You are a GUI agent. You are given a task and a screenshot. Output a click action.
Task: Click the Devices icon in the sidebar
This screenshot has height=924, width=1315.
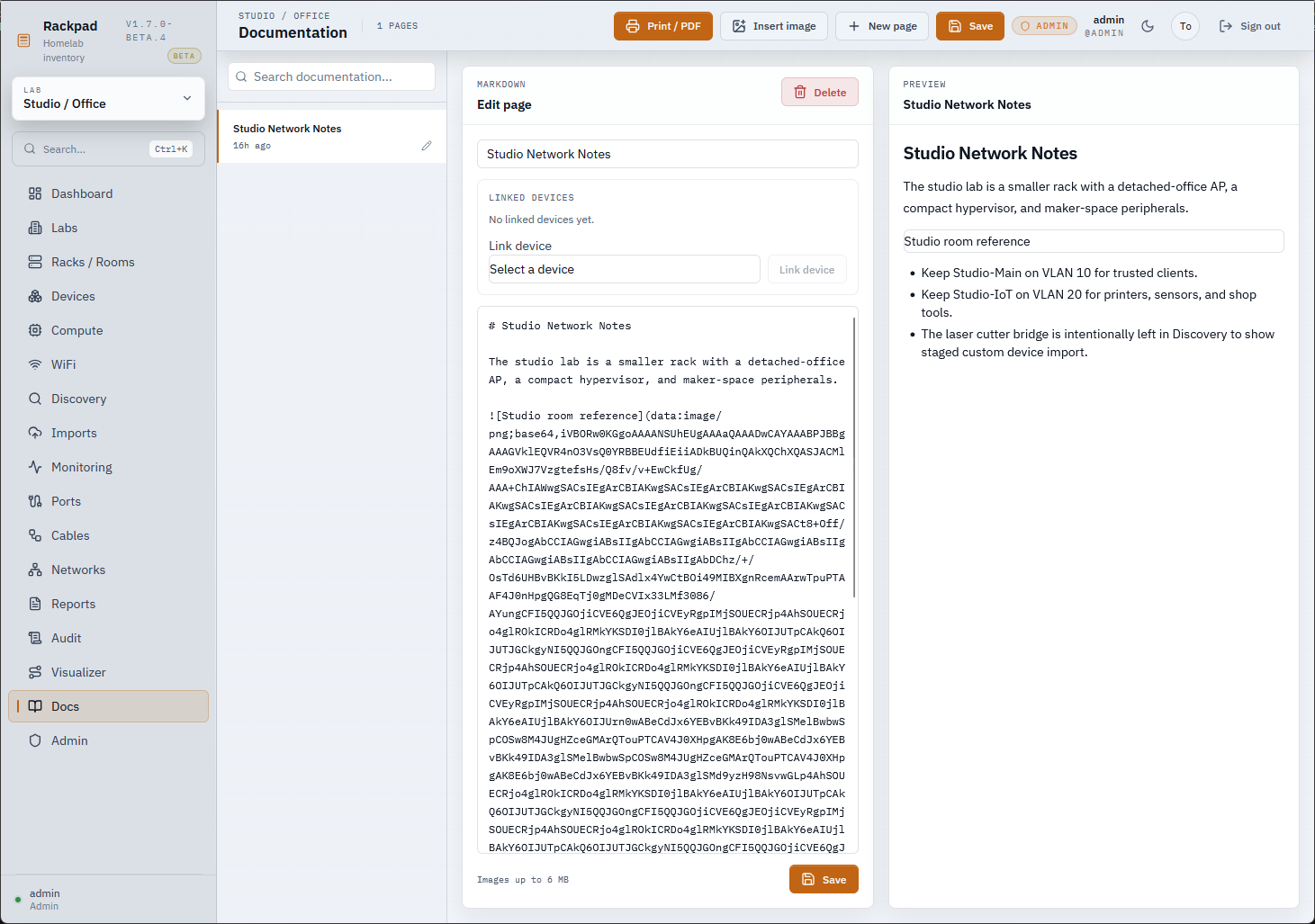coord(35,296)
